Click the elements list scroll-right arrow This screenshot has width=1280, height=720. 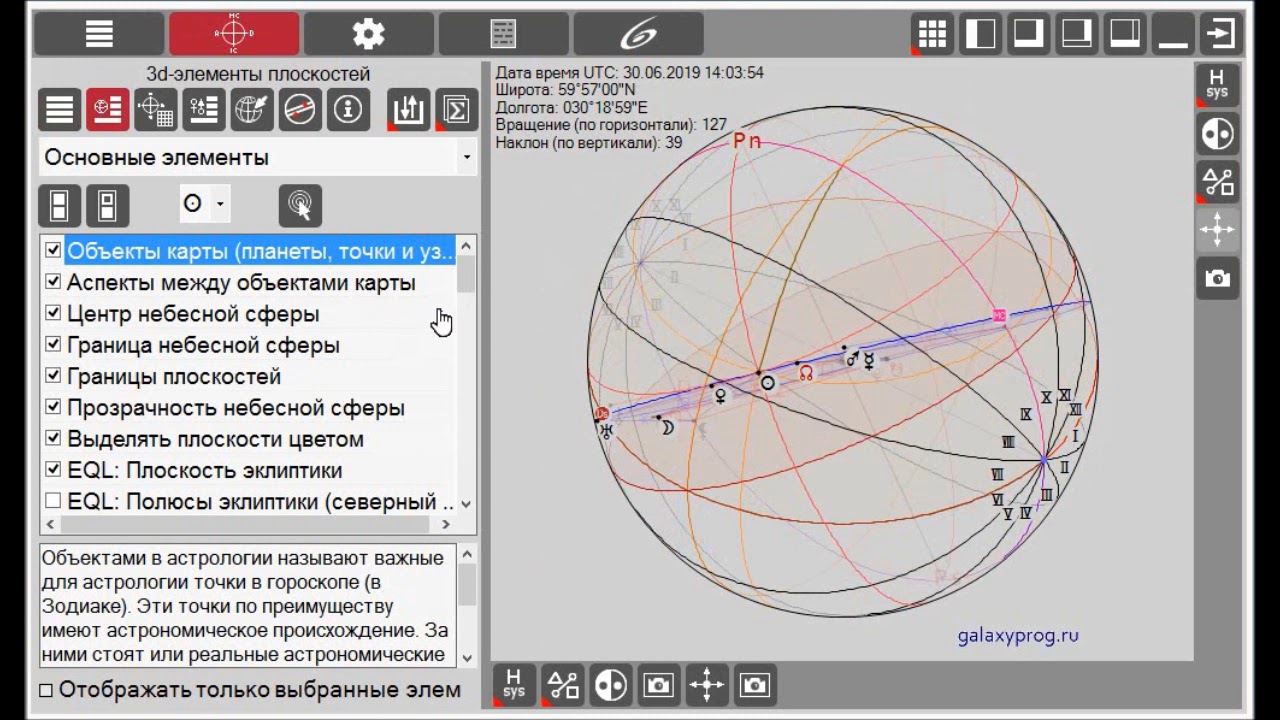(446, 524)
